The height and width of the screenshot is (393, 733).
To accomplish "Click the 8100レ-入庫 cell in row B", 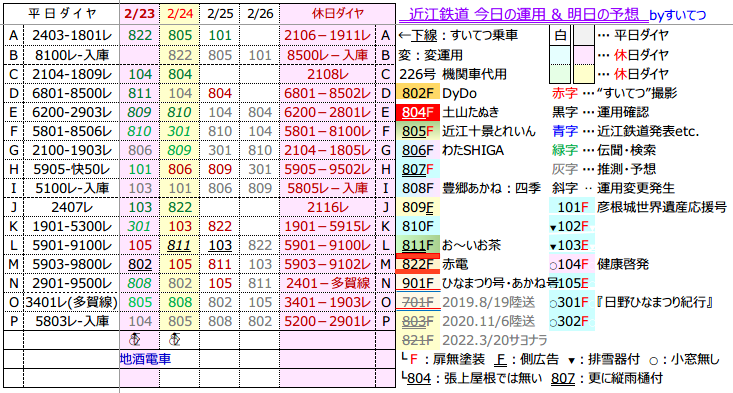I will click(72, 55).
